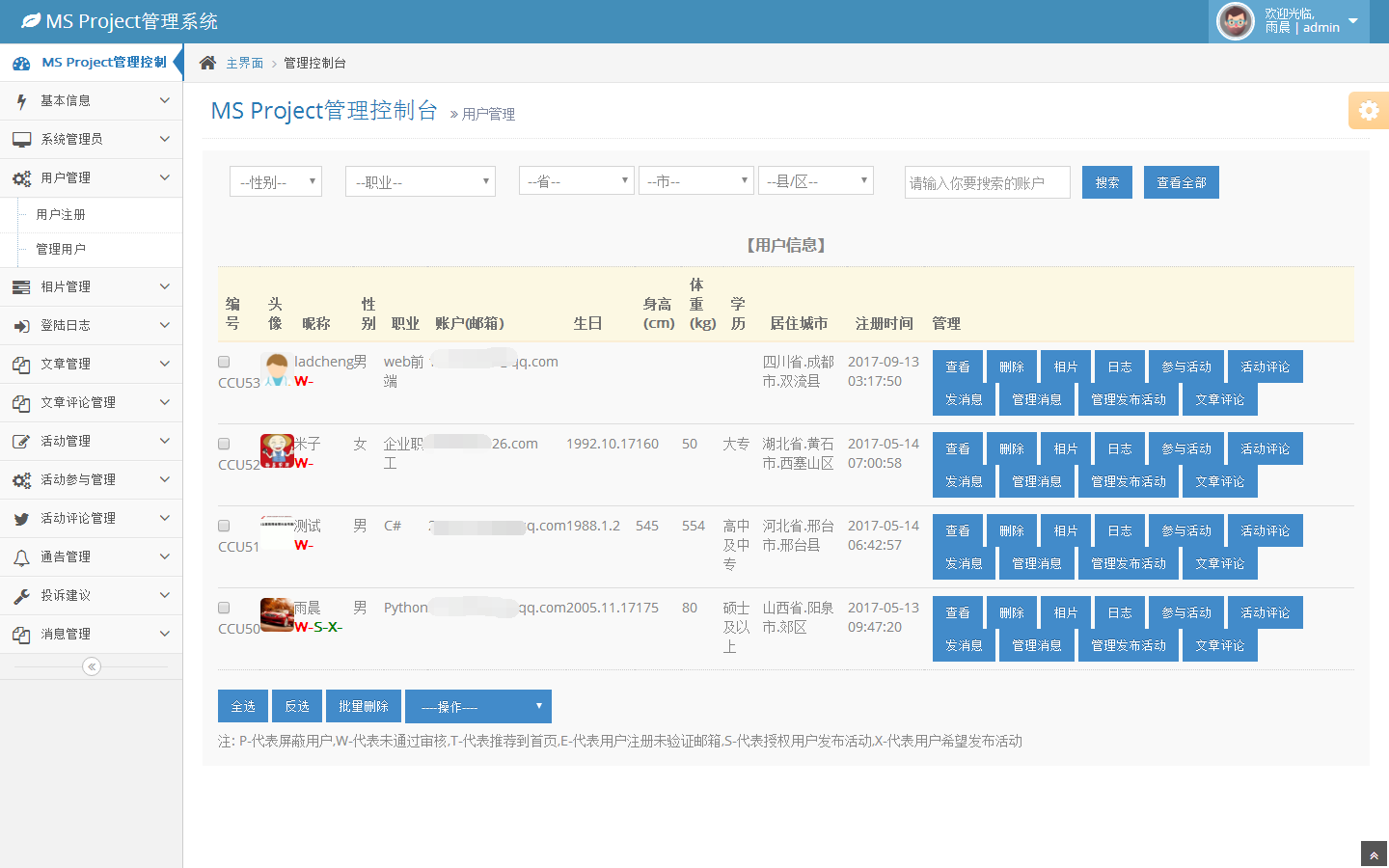Expand the 操作 batch action dropdown
This screenshot has height=868, width=1389.
click(x=478, y=706)
